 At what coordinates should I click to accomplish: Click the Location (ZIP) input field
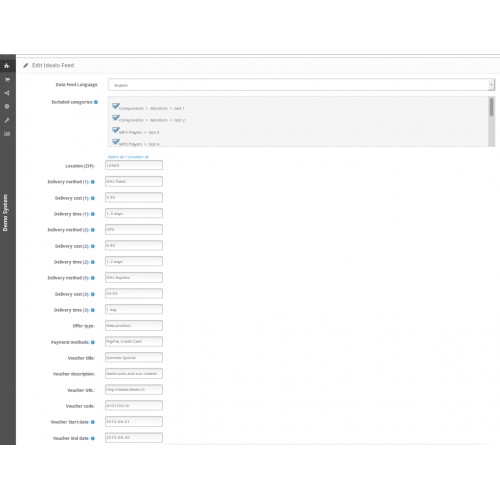point(134,165)
